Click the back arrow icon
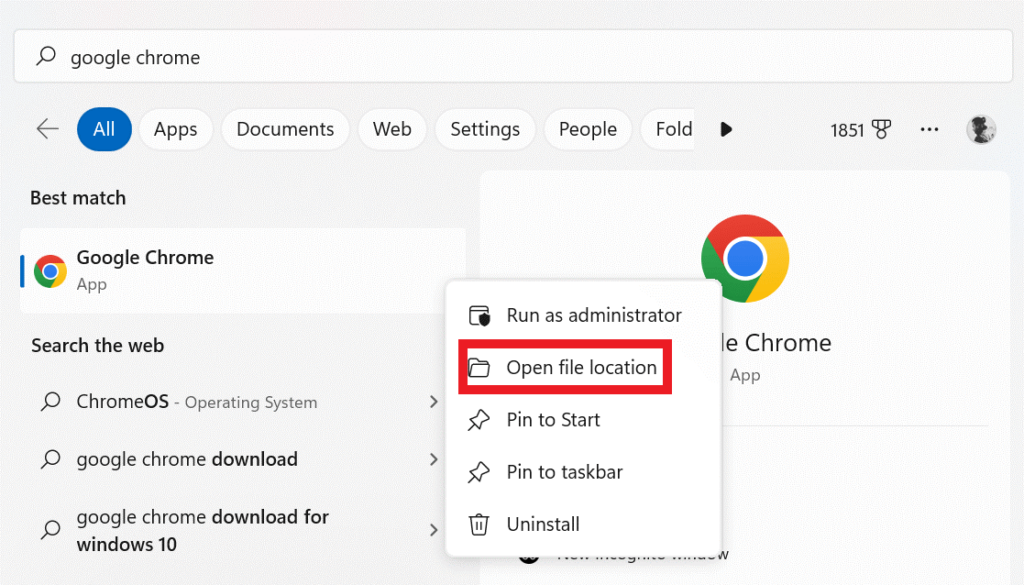1024x585 pixels. tap(47, 129)
